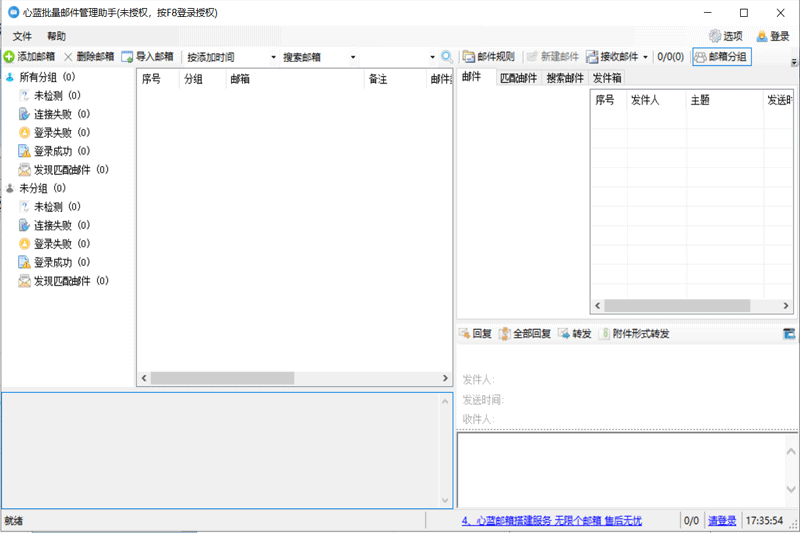Click the 登录 login user icon
This screenshot has width=800, height=533.
(762, 36)
